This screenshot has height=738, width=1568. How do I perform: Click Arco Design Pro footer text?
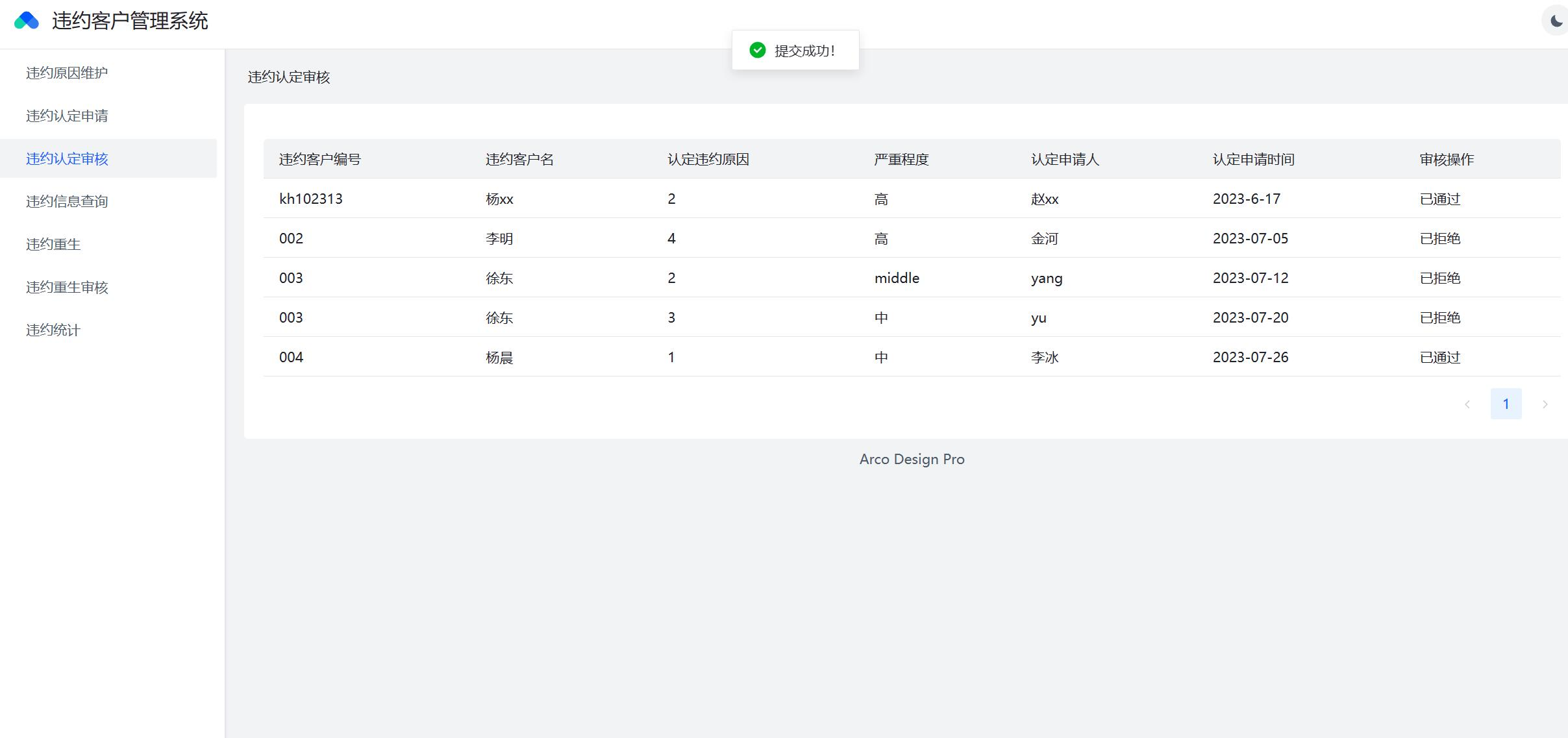(x=912, y=459)
